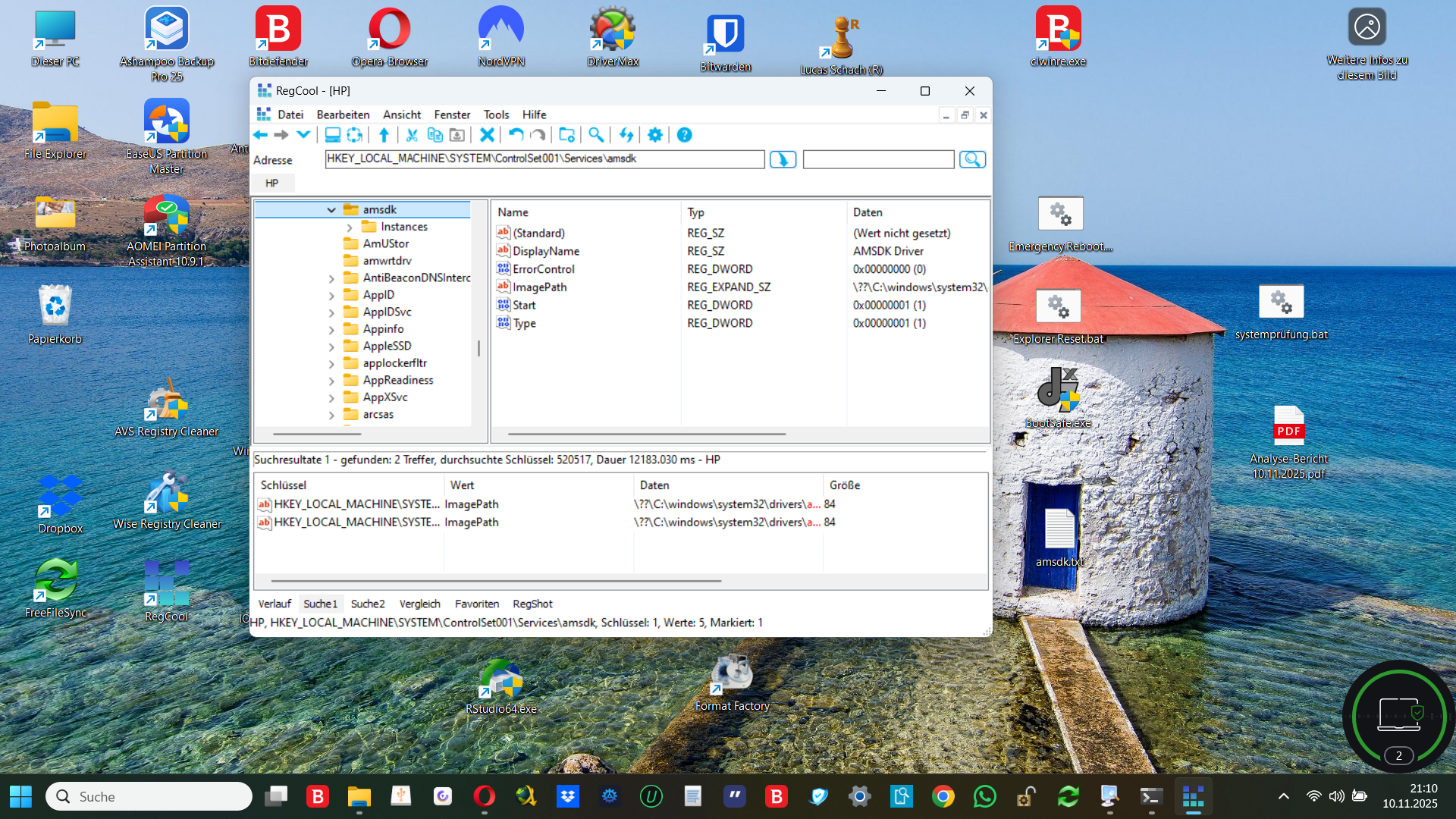This screenshot has width=1456, height=819.
Task: Switch to the Suche2 tab
Action: coord(368,604)
